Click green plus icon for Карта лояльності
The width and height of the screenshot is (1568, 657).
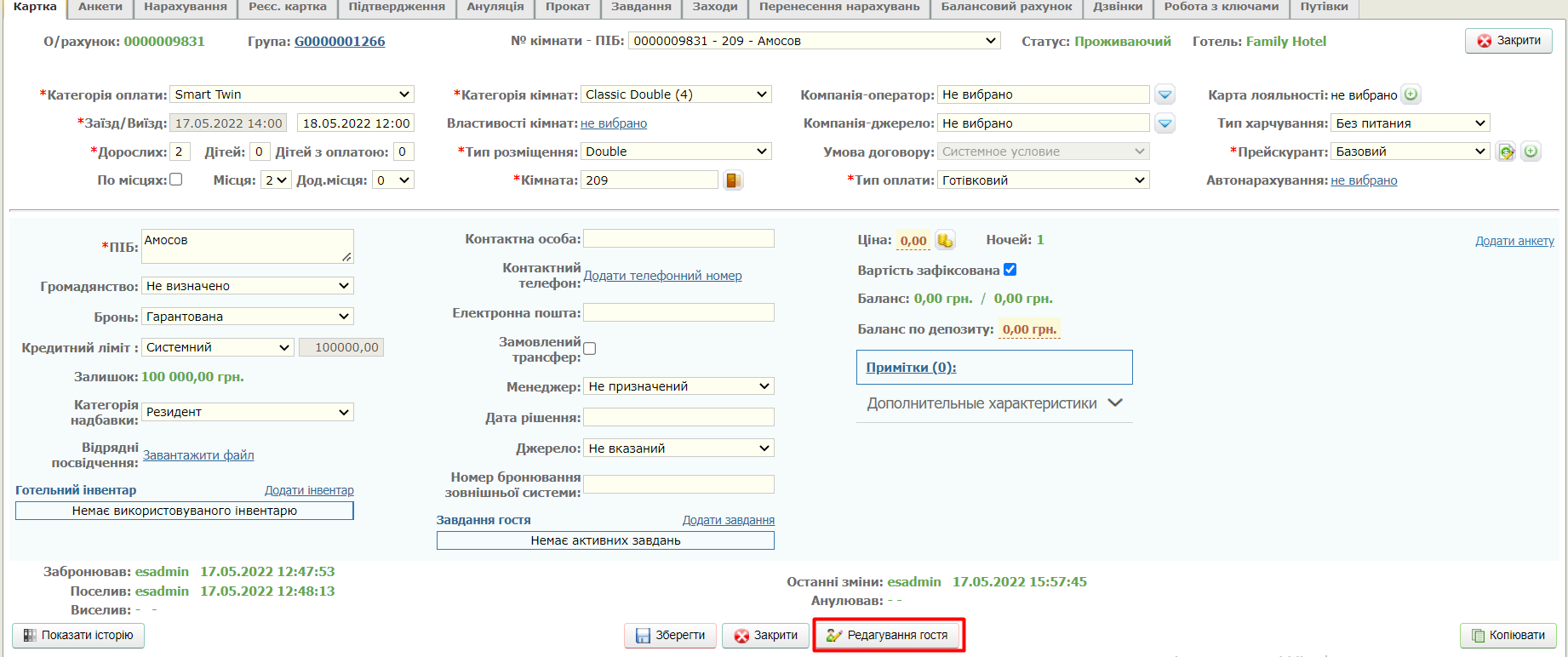(x=1411, y=94)
